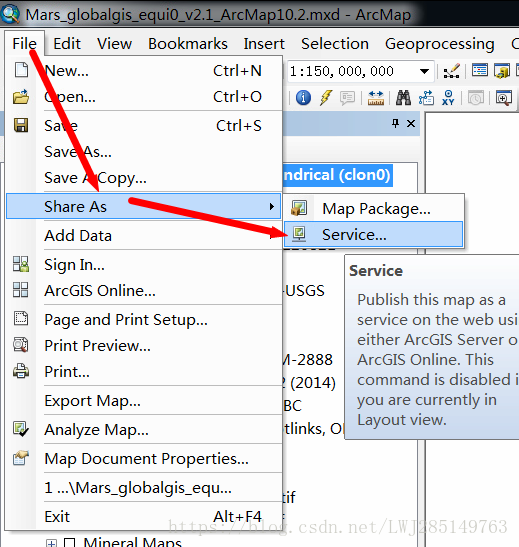519x547 pixels.
Task: Choose Print... from the File menu
Action: point(144,372)
